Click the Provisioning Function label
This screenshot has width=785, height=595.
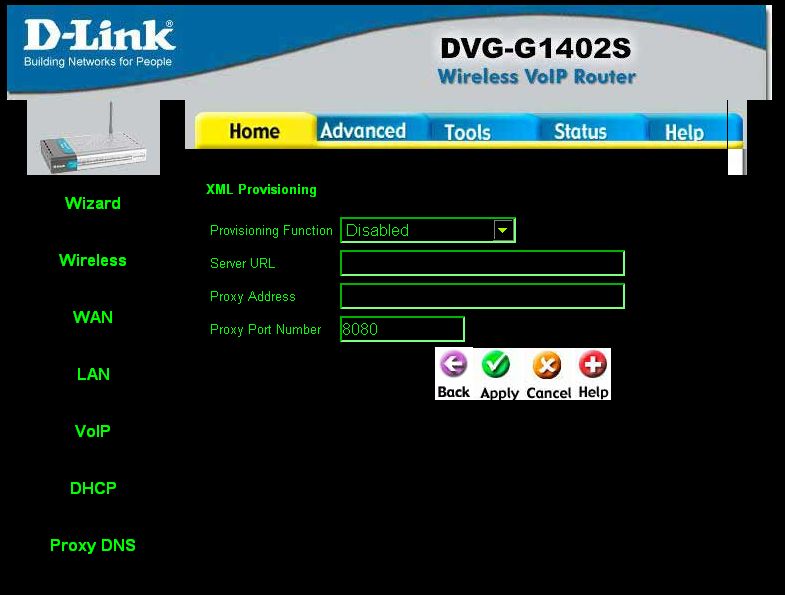click(271, 230)
